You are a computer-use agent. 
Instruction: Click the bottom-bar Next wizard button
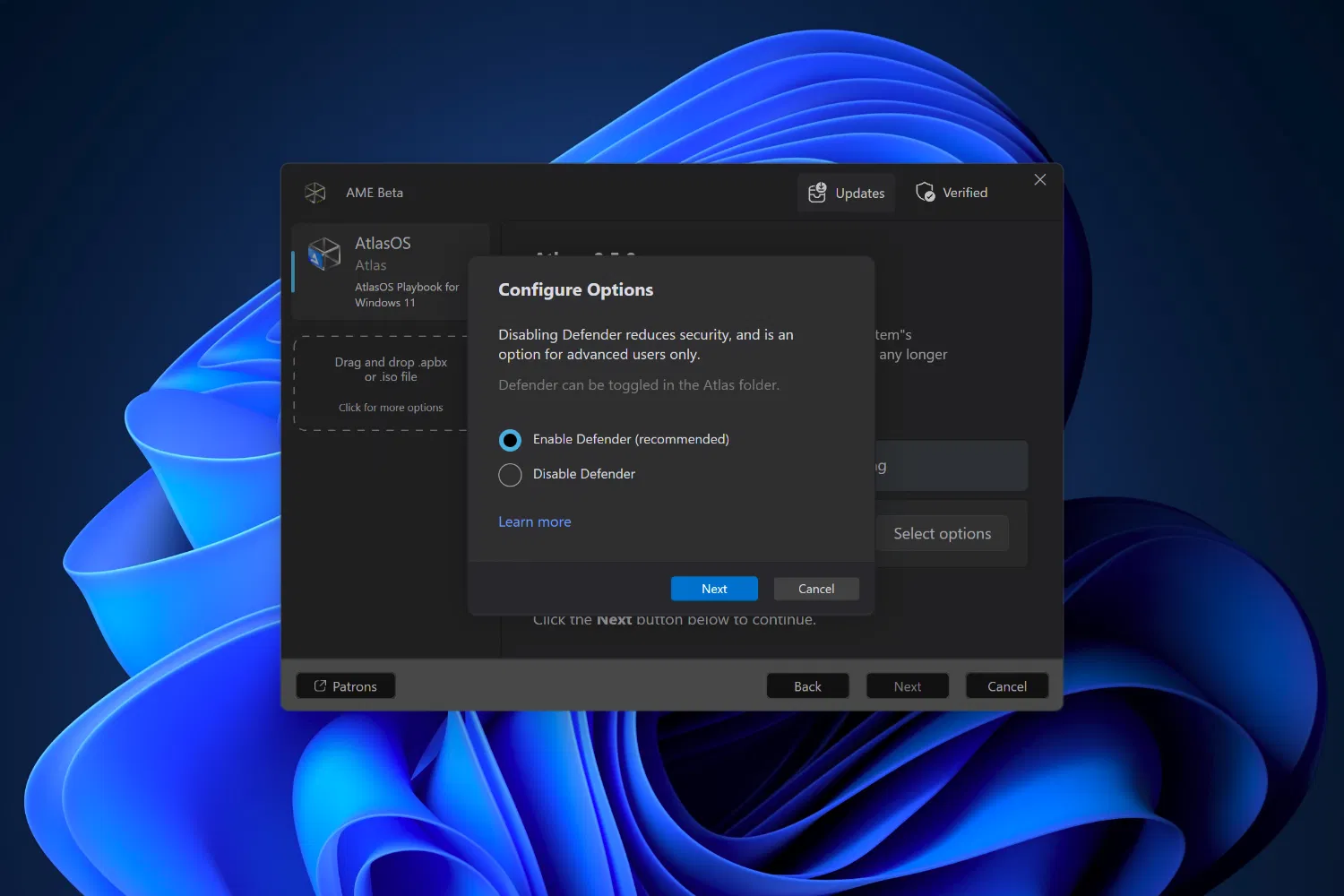(x=908, y=686)
